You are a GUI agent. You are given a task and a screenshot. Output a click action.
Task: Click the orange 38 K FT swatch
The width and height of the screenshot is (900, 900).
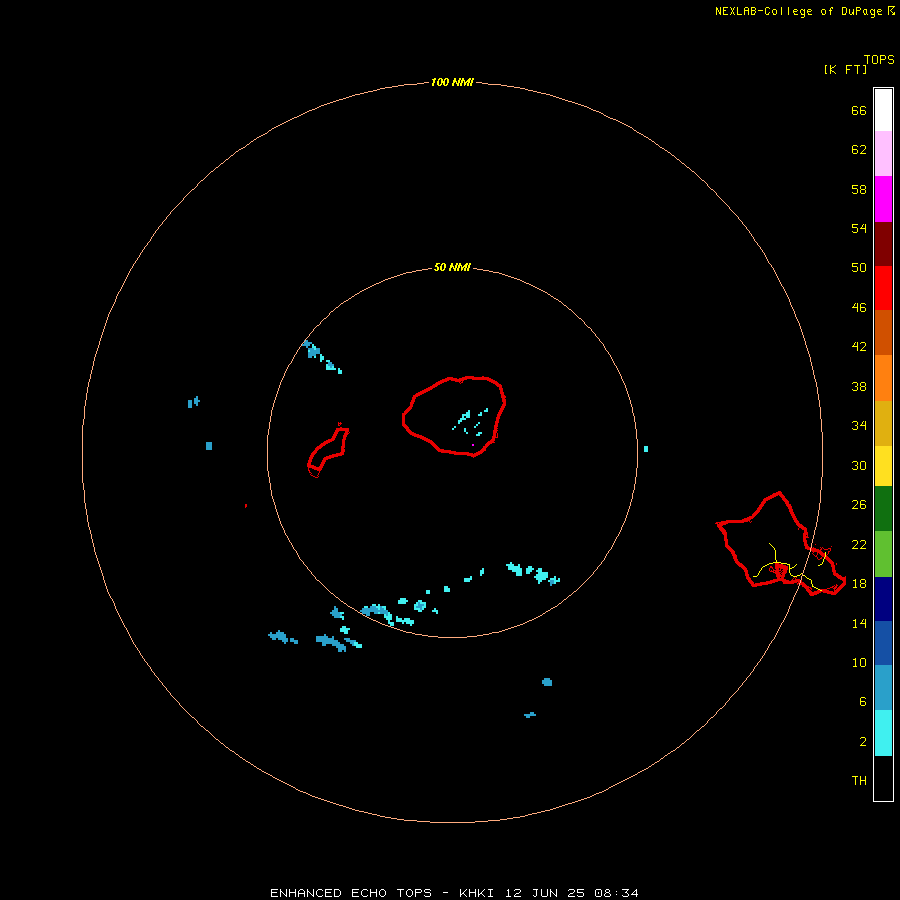click(883, 378)
